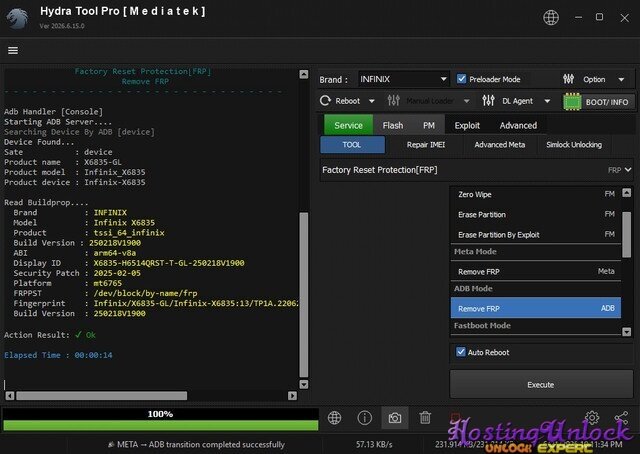640x454 pixels.
Task: Open the Advanced tab
Action: (518, 125)
